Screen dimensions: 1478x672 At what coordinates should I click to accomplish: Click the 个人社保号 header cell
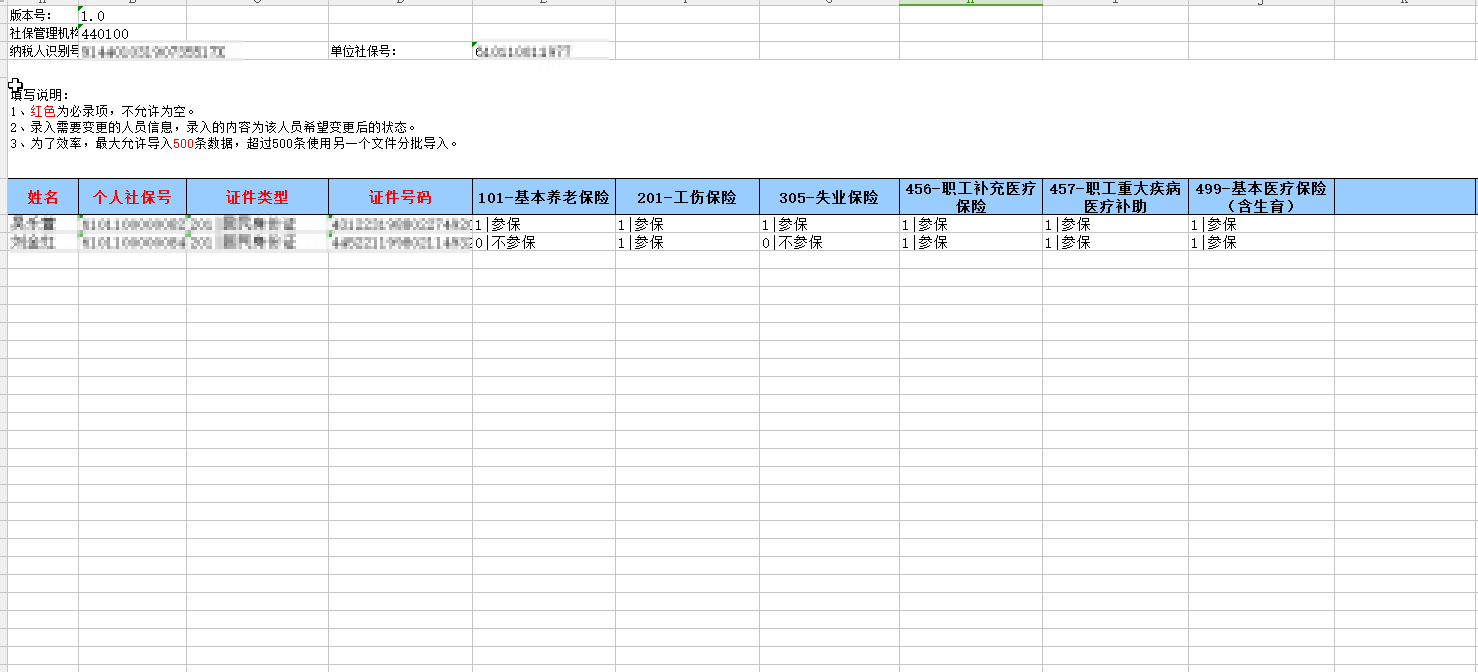[132, 197]
